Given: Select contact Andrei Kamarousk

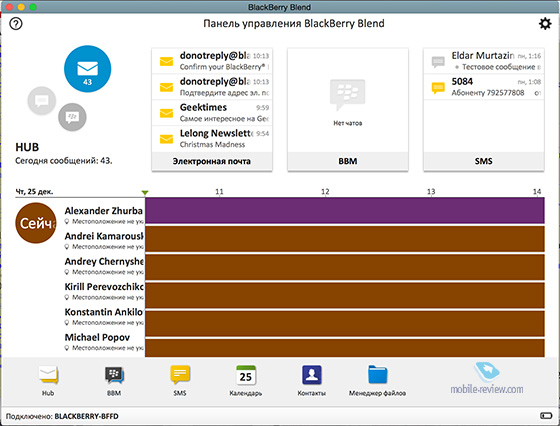Looking at the screenshot, I should tap(104, 240).
